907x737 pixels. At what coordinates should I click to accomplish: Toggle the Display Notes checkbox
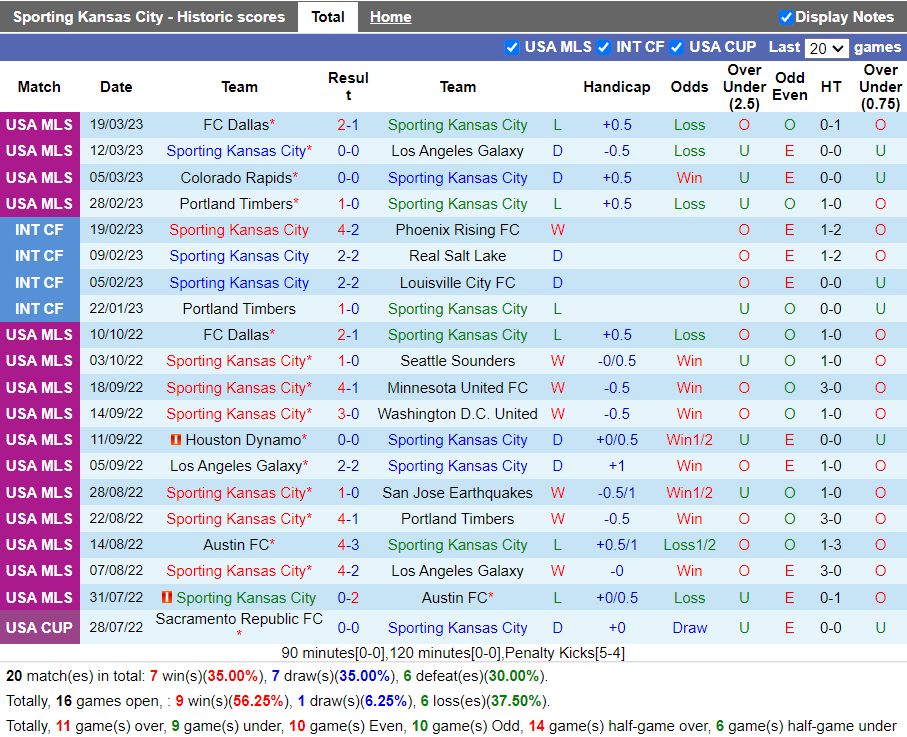click(x=786, y=17)
